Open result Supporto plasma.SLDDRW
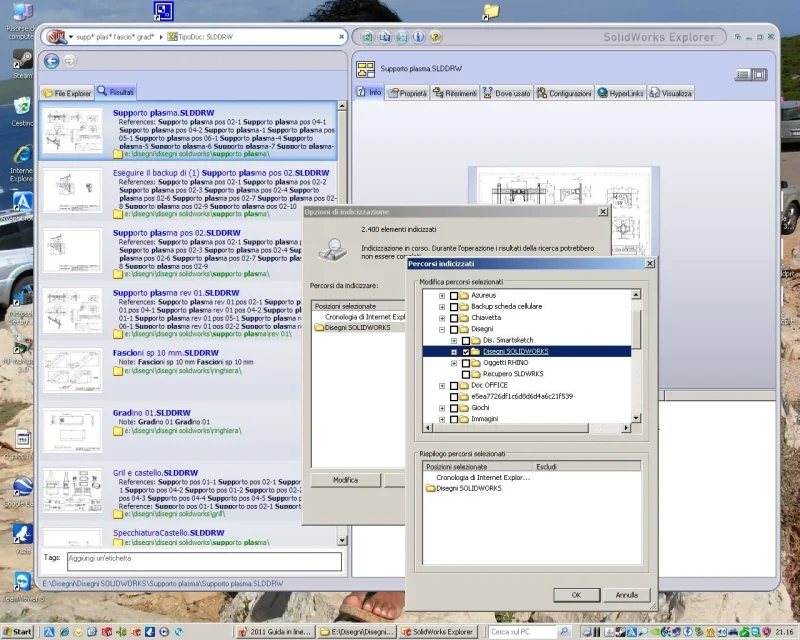The width and height of the screenshot is (800, 640). [x=163, y=113]
